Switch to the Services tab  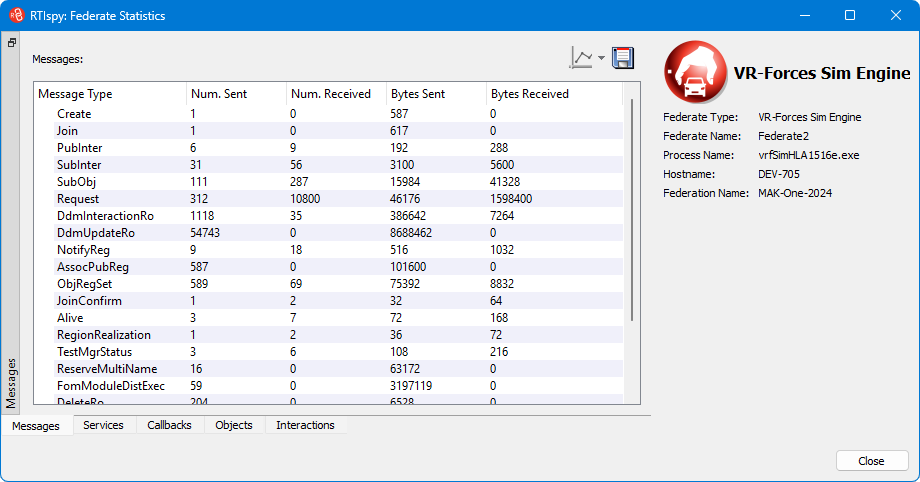coord(103,425)
